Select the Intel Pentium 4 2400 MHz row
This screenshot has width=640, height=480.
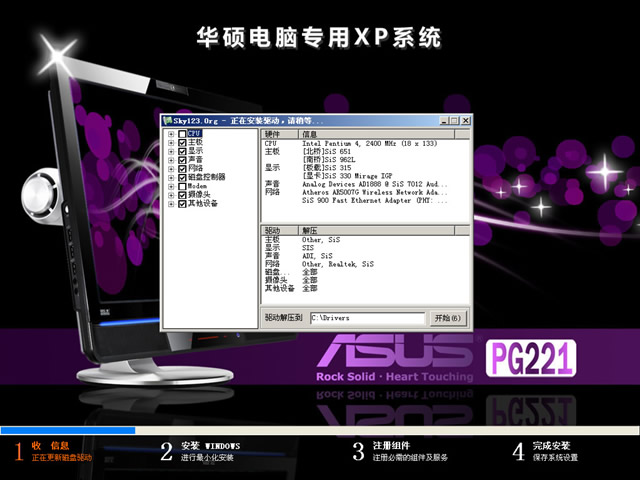(x=365, y=144)
